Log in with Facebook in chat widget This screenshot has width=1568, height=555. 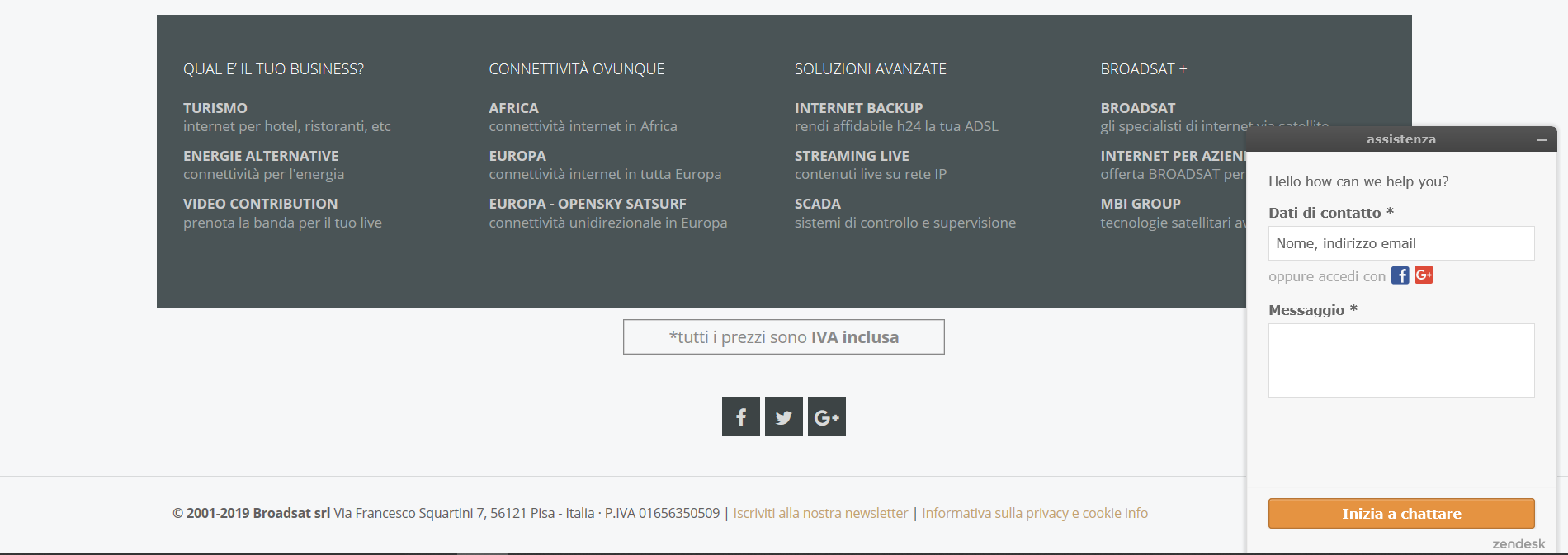click(1400, 275)
